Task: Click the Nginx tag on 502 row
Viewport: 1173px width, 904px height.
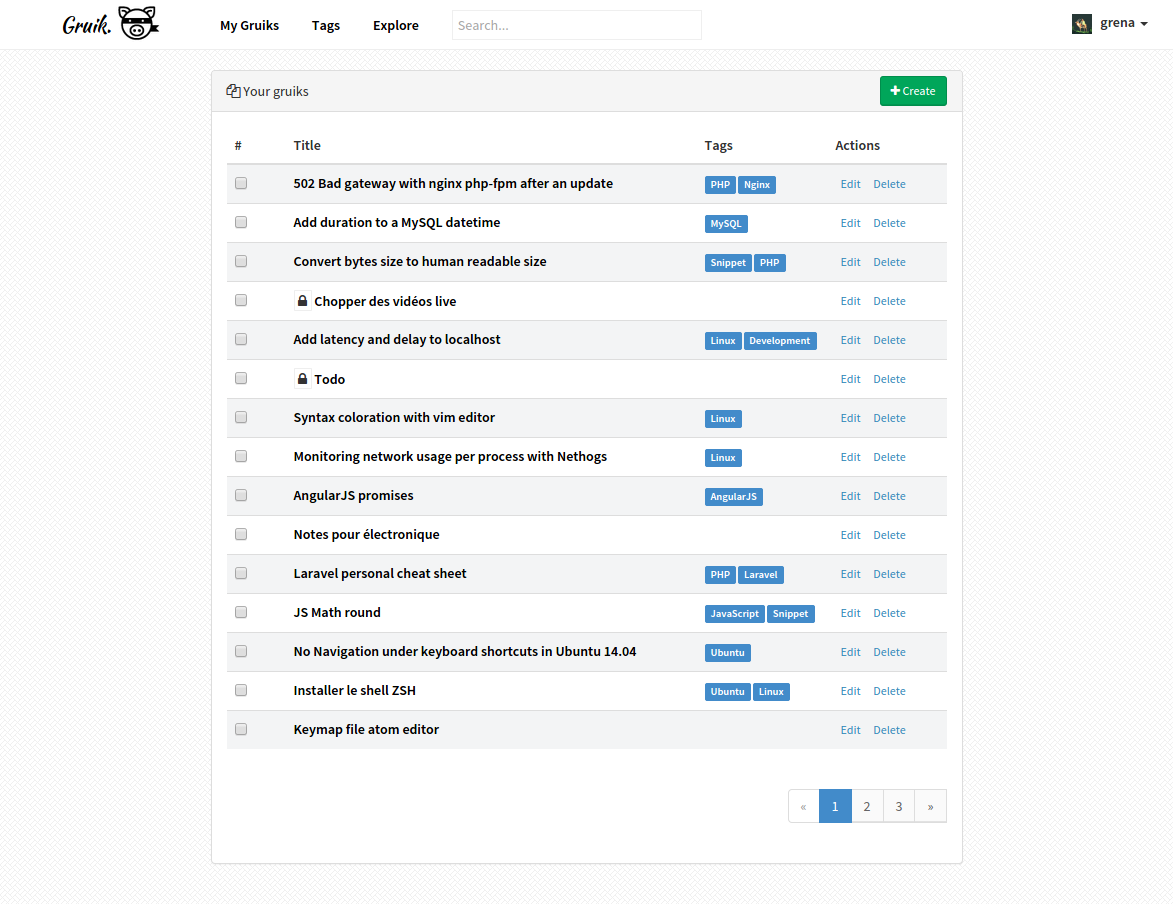Action: coord(756,185)
